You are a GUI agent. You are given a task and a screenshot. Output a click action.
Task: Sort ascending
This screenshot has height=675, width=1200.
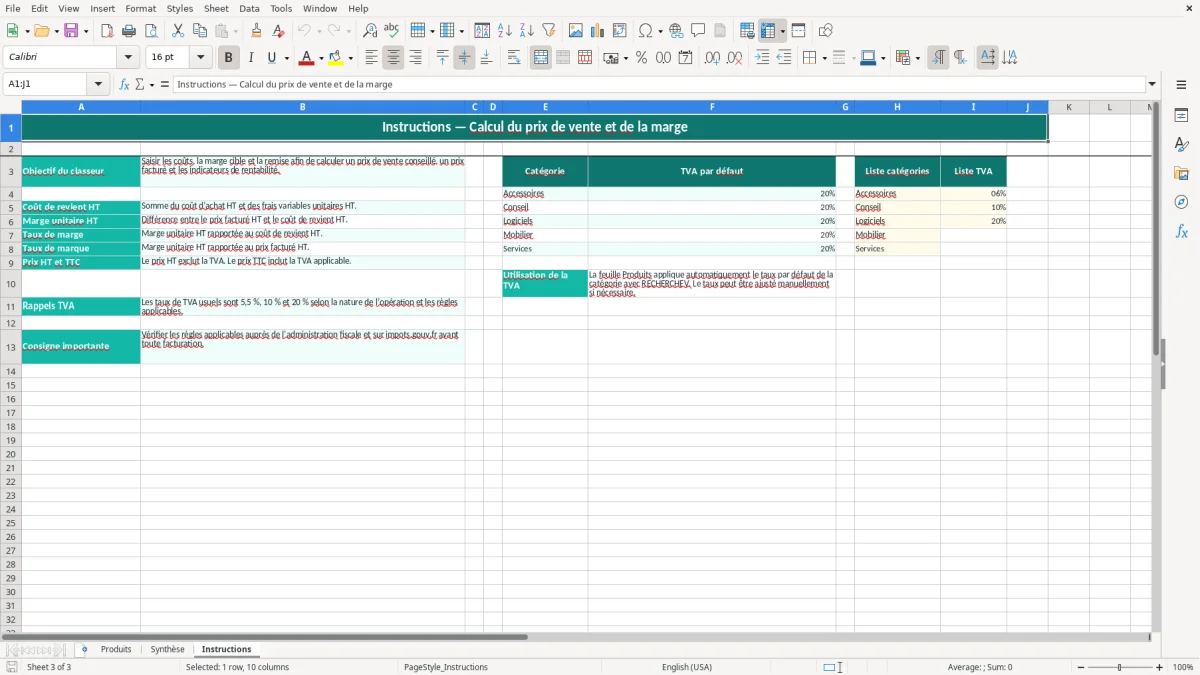point(504,31)
